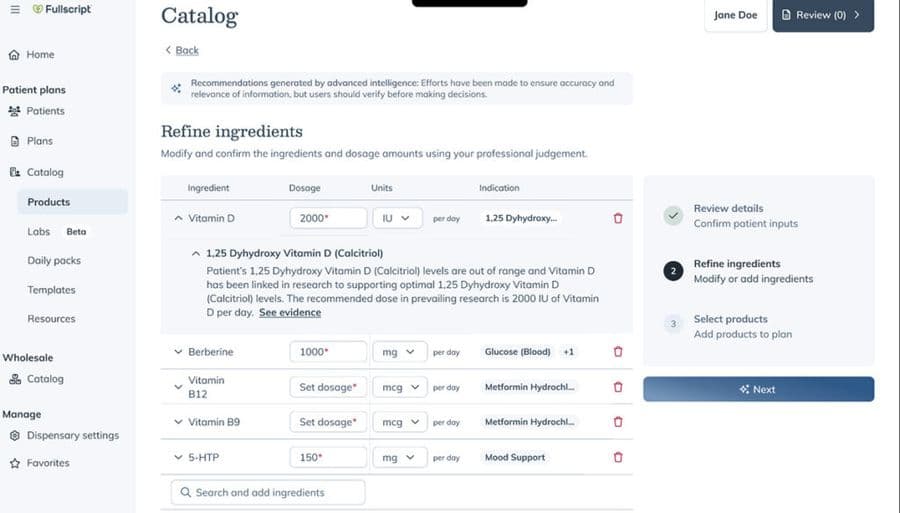Collapse the Vitamin D row
This screenshot has width=900, height=513.
(x=178, y=218)
